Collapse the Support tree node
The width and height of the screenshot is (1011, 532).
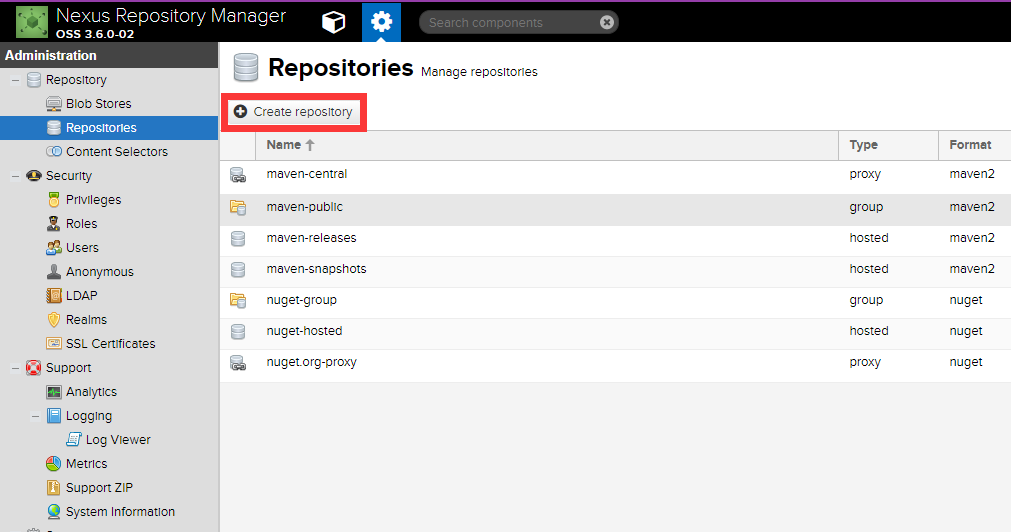tap(15, 368)
